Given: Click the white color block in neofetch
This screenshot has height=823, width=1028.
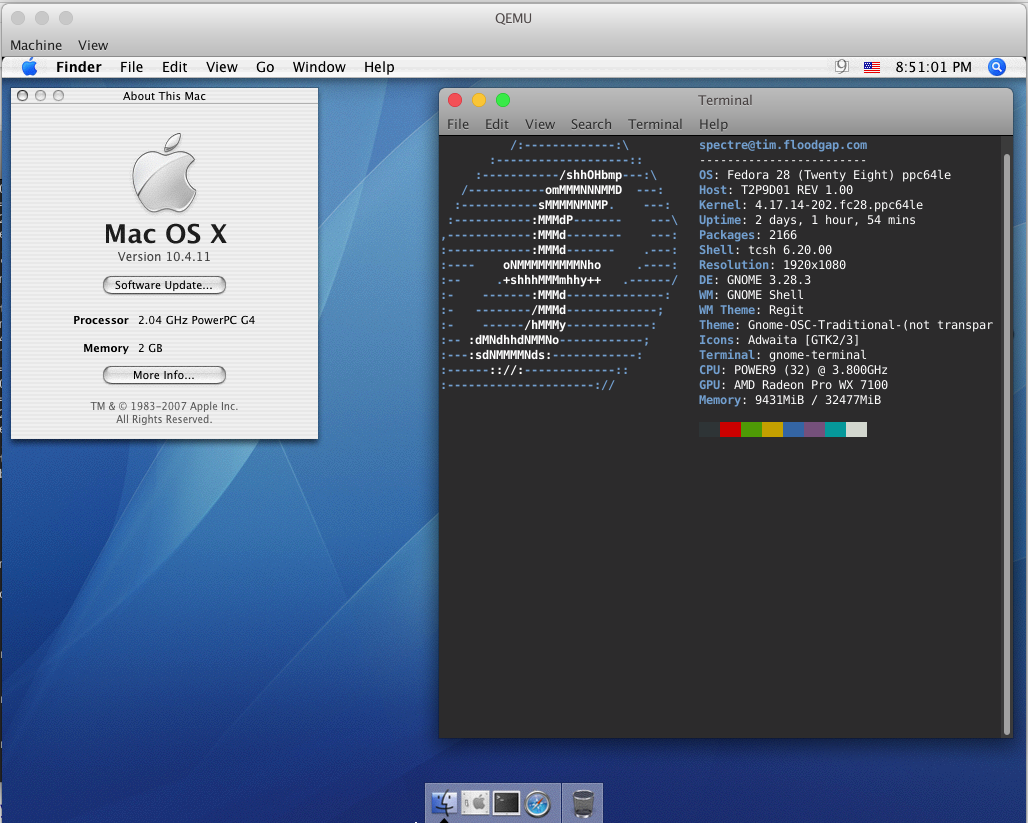Looking at the screenshot, I should 856,430.
